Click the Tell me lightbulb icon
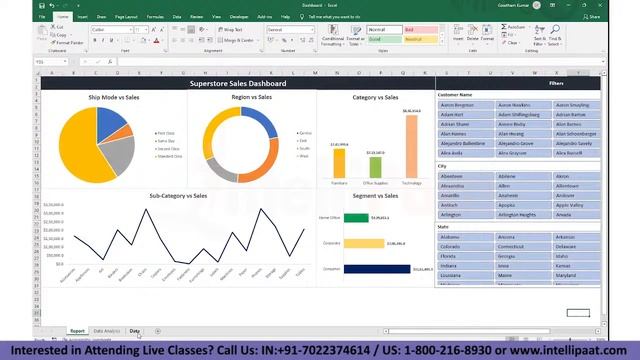Viewport: 640px width, 360px height. pyautogui.click(x=302, y=17)
